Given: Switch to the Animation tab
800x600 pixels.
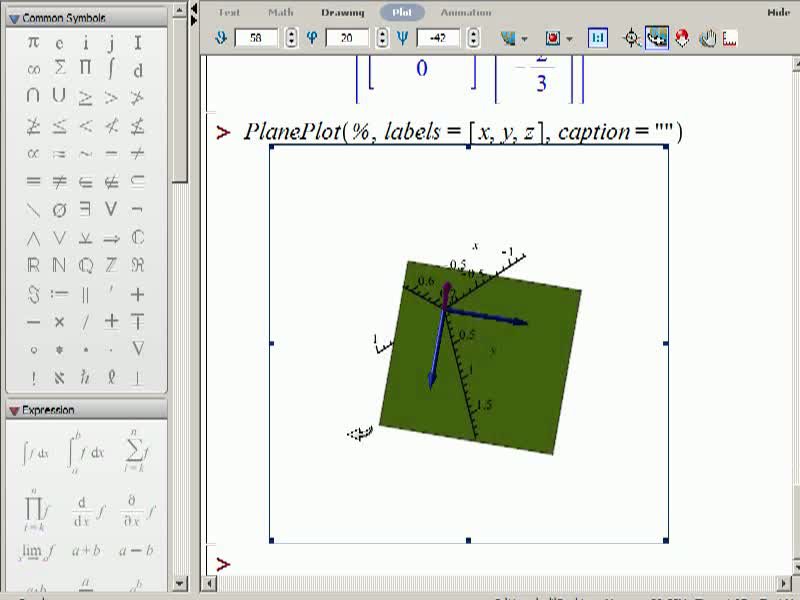Looking at the screenshot, I should click(466, 13).
